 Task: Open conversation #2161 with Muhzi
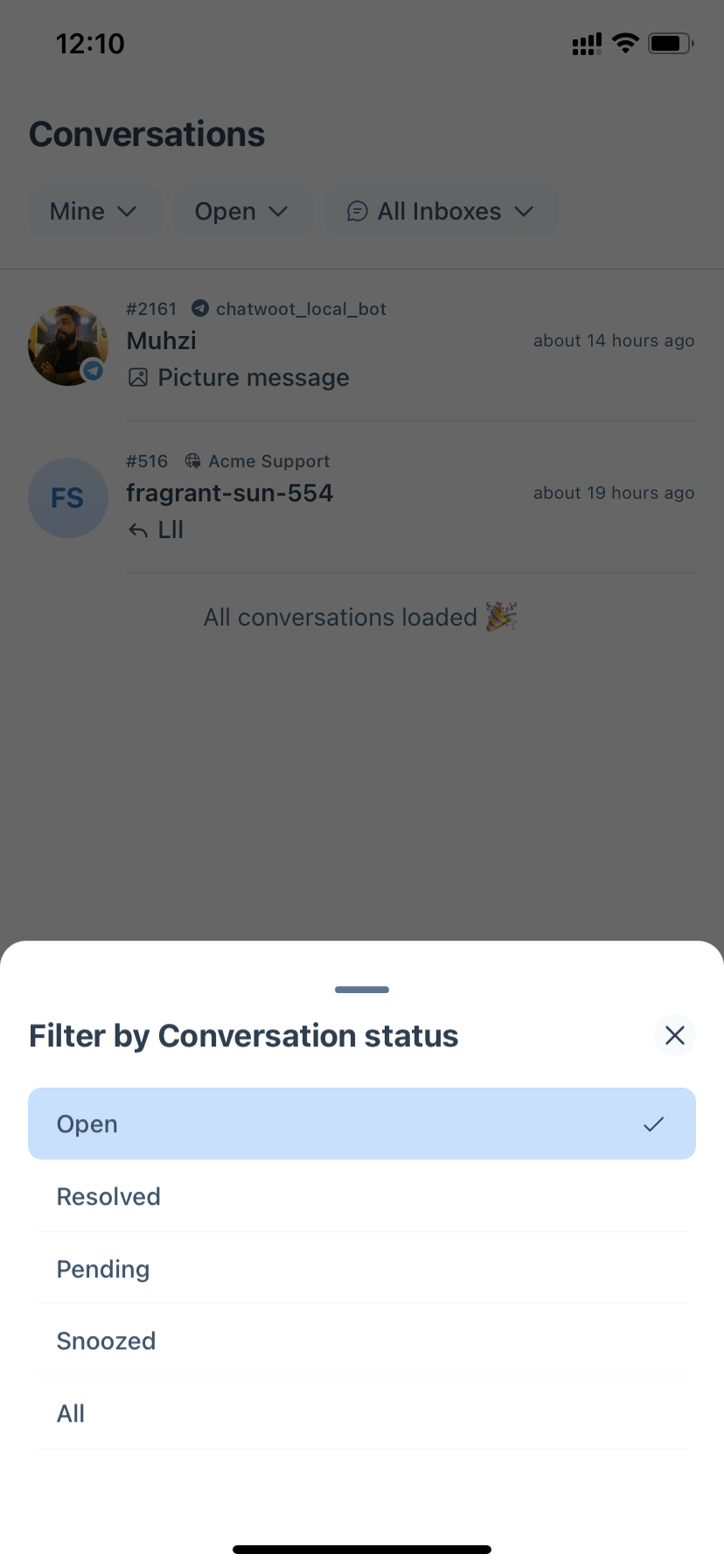click(362, 343)
